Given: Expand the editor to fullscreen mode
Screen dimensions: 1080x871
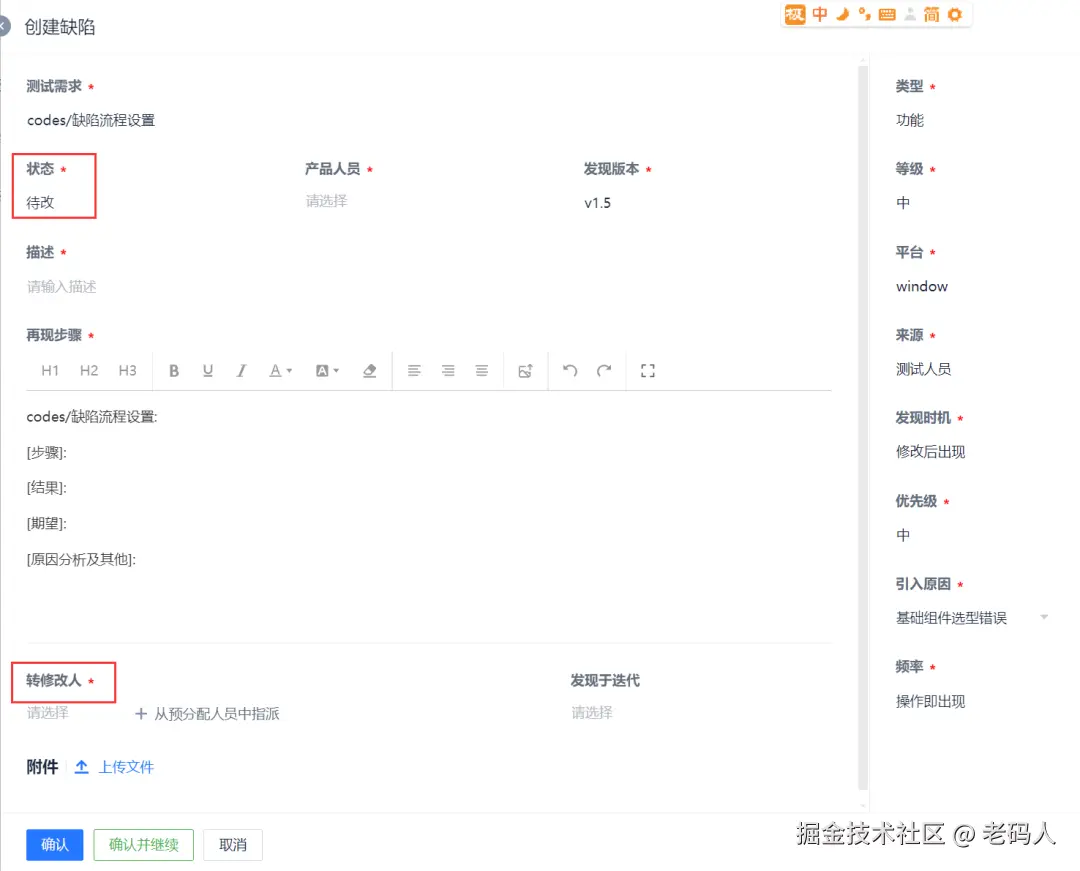Looking at the screenshot, I should 647,370.
